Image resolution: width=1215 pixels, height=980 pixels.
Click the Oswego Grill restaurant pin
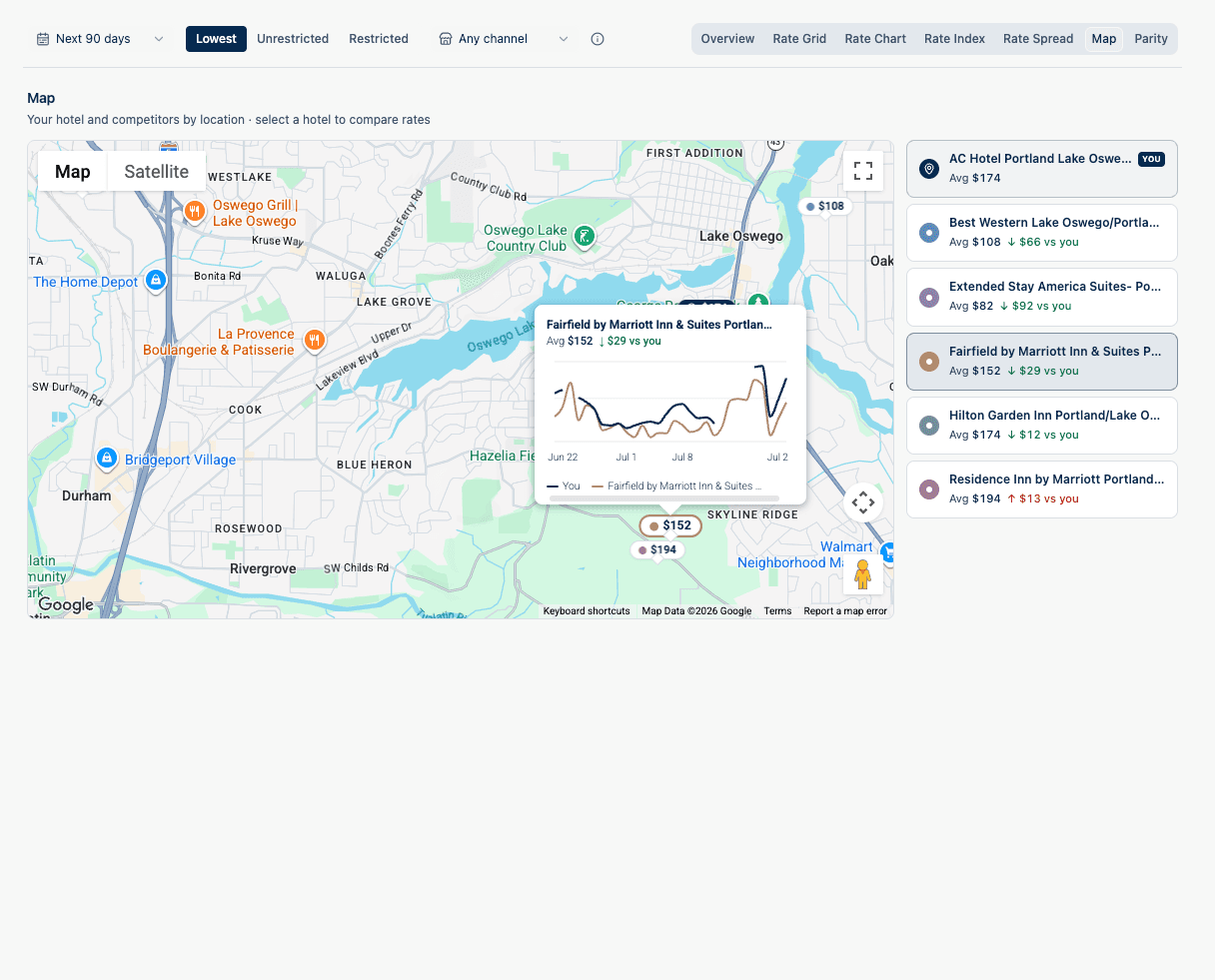(195, 211)
